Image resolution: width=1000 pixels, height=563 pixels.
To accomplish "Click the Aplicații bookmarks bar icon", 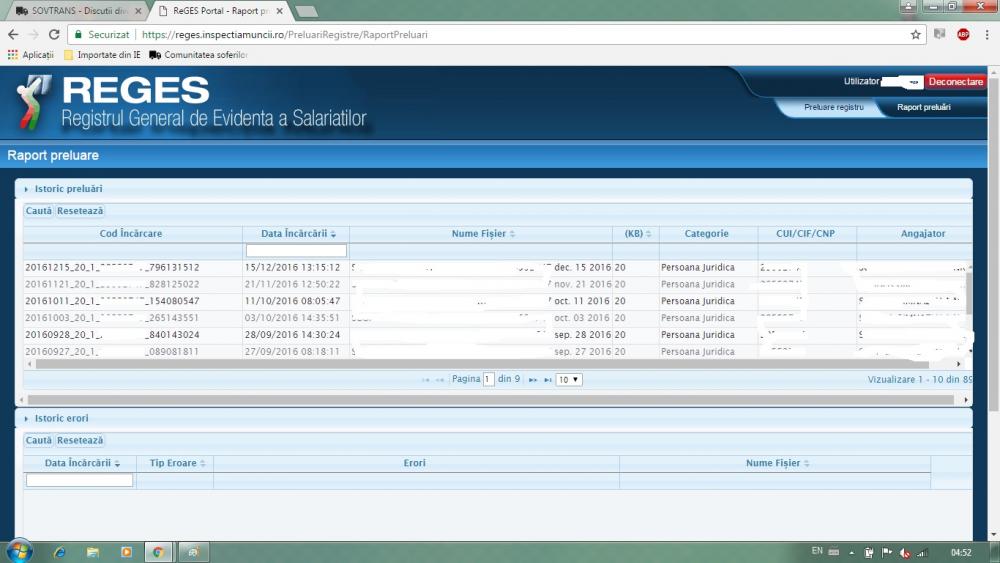I will coord(13,54).
